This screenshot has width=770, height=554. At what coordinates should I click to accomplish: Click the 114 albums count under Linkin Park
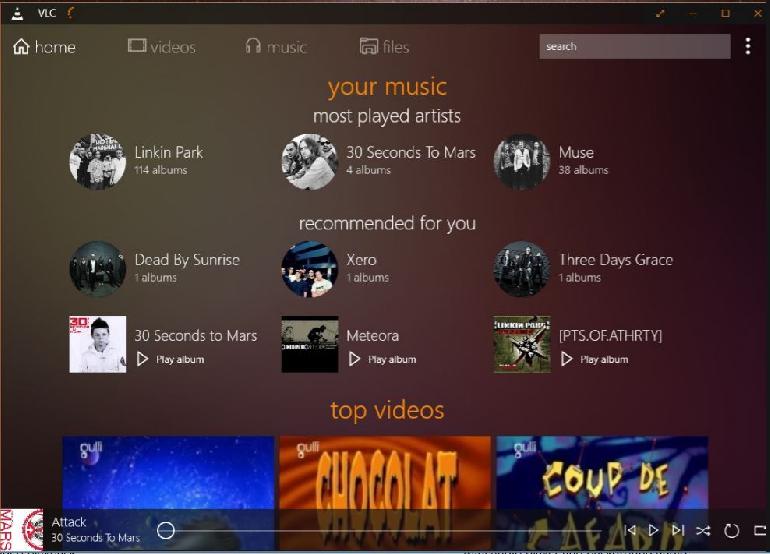tap(161, 170)
